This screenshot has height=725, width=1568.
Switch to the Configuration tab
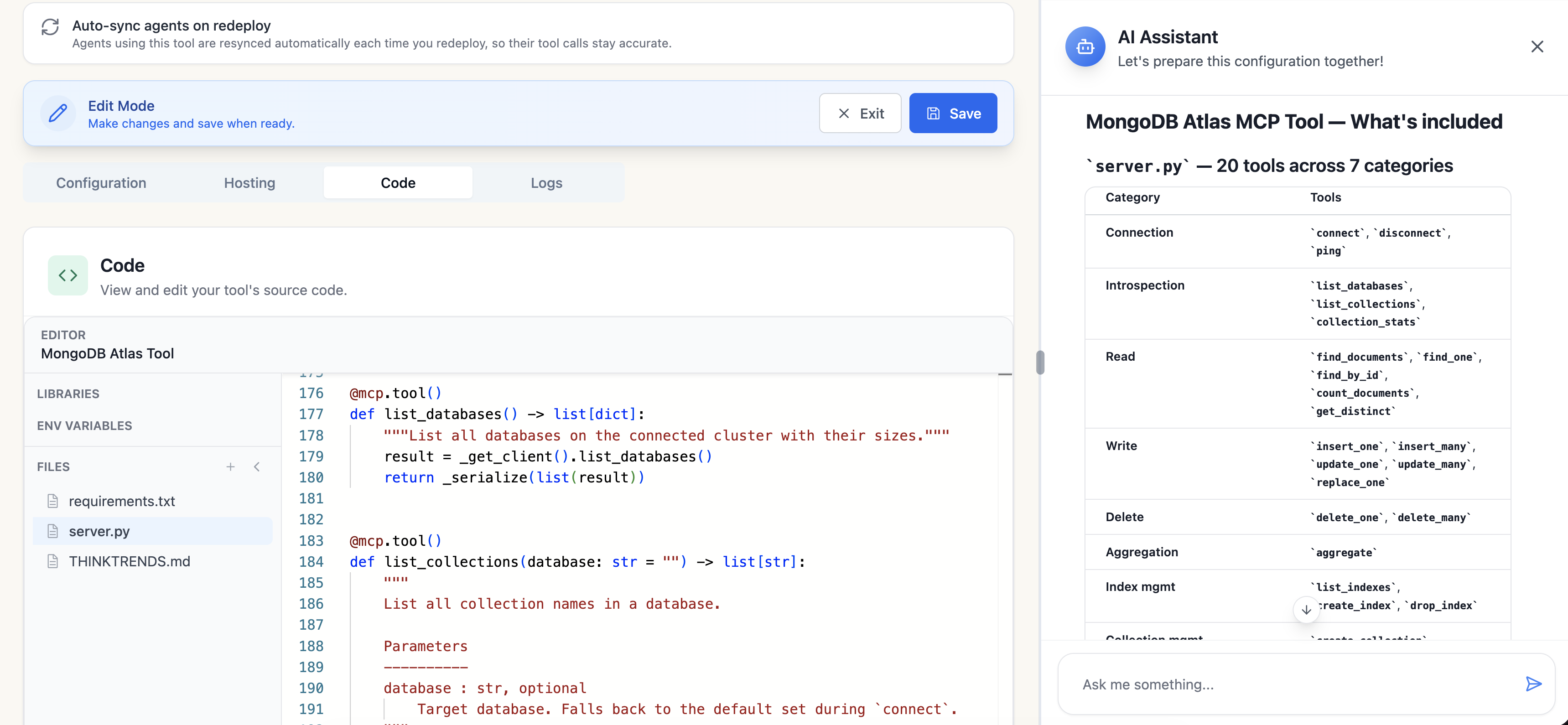[101, 183]
